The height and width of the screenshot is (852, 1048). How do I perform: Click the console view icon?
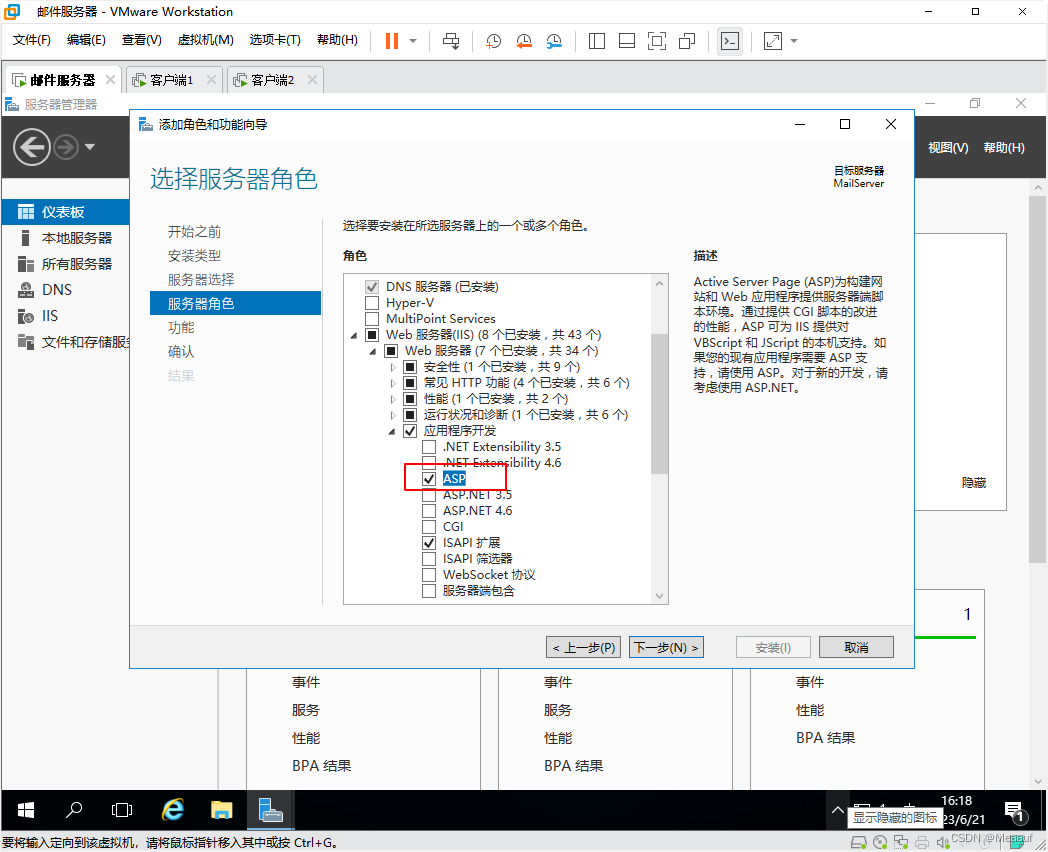coord(729,41)
